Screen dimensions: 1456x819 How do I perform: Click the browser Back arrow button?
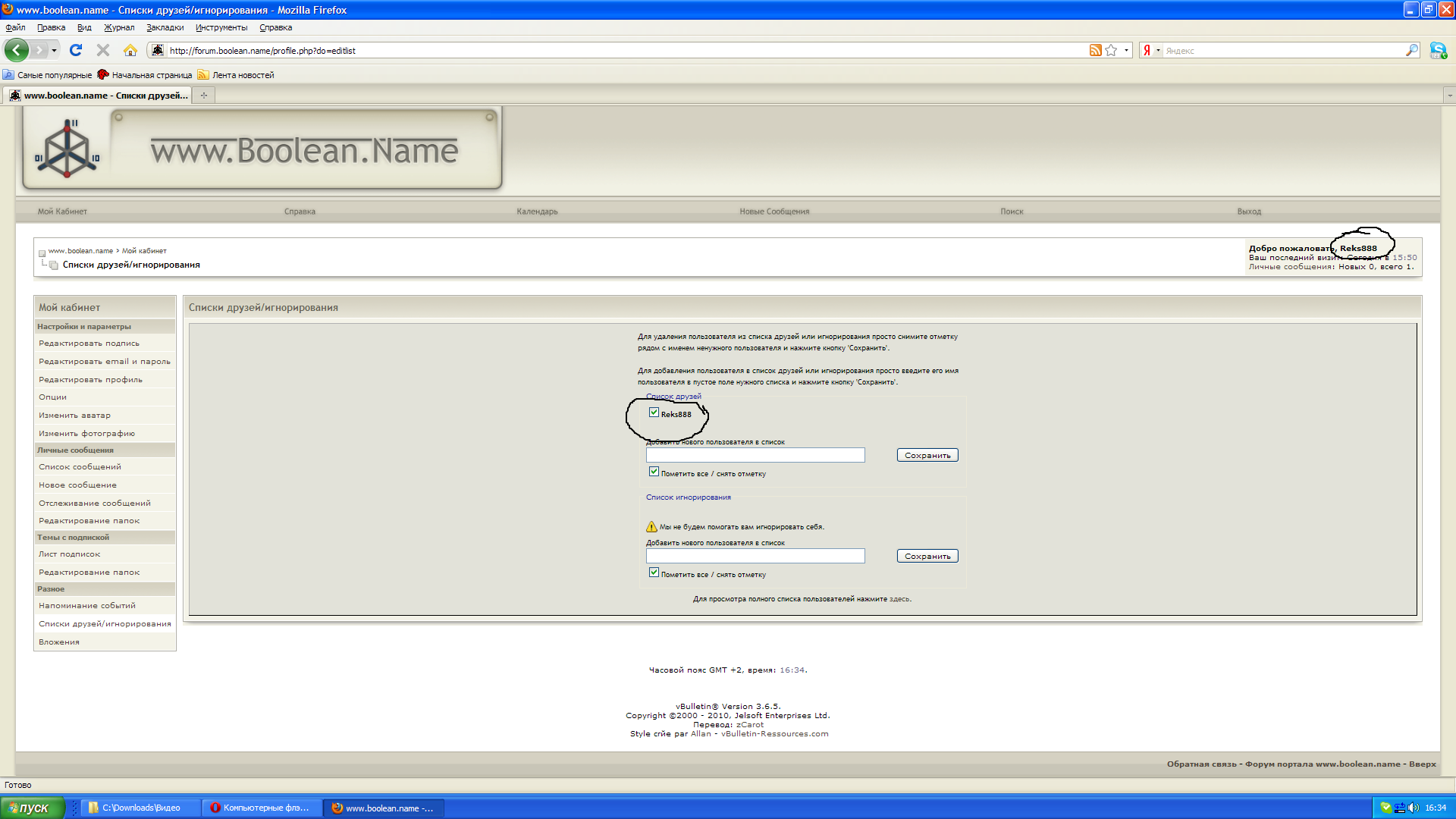click(x=16, y=50)
